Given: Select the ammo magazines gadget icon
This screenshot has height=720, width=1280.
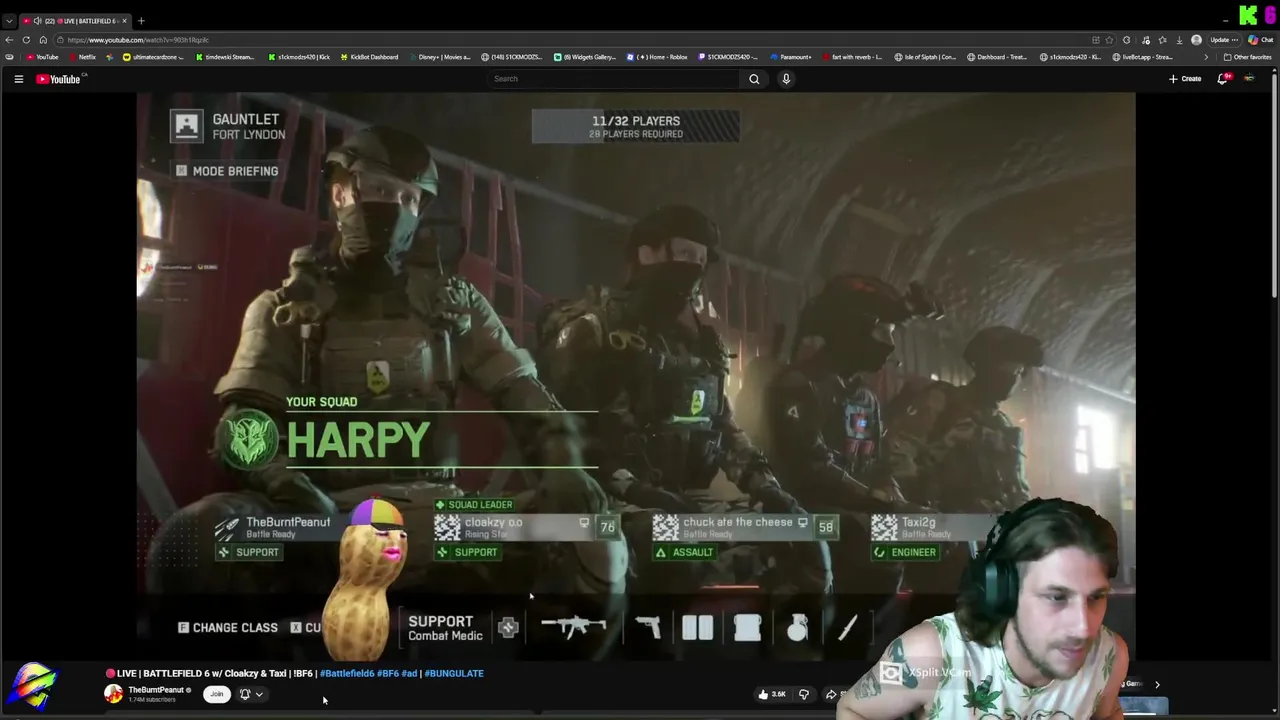Looking at the screenshot, I should click(697, 627).
